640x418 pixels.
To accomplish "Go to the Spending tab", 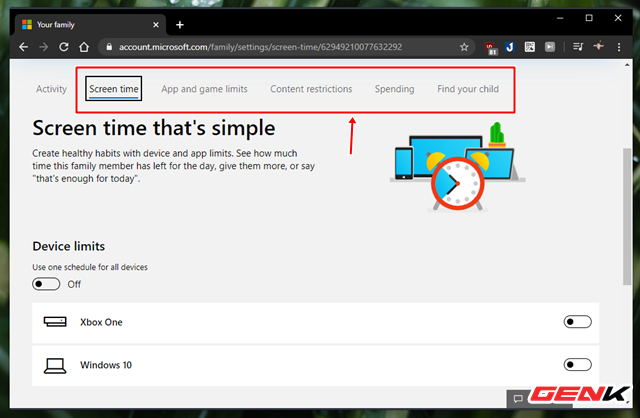I will [394, 89].
